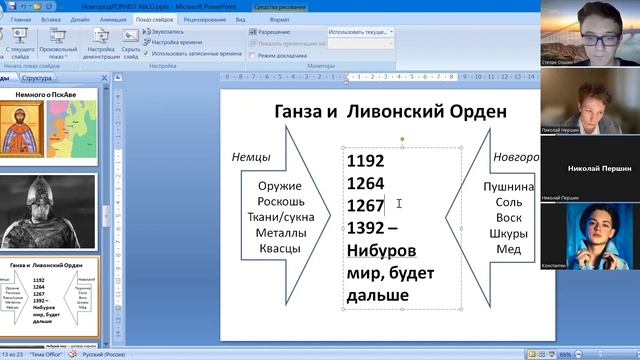This screenshot has height=360, width=640.
Task: Click the 'Средства рисования' contextual tab header
Action: (280, 7)
